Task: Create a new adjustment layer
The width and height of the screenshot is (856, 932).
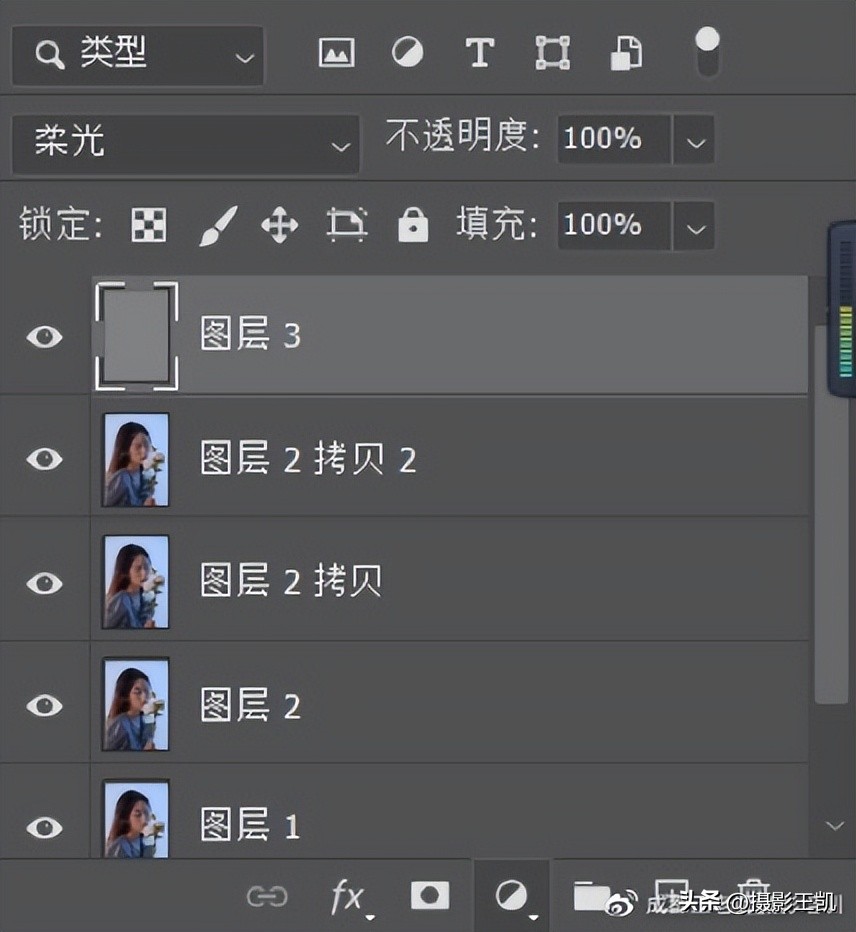Action: coord(511,897)
